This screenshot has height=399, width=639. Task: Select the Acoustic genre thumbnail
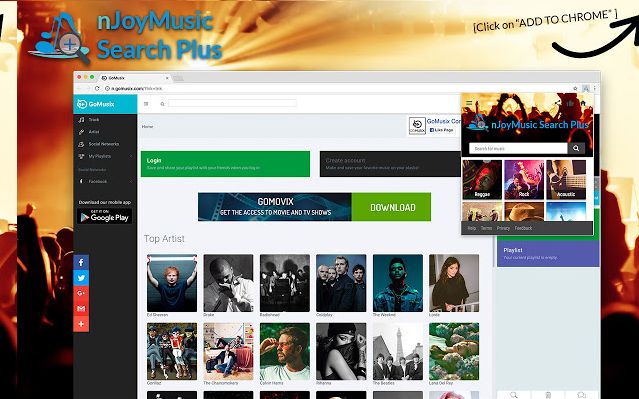pos(566,179)
